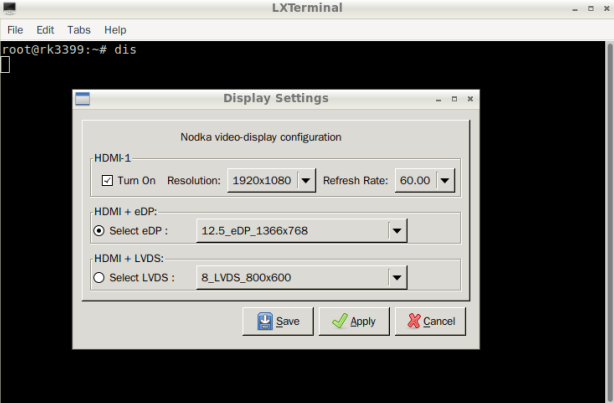Image resolution: width=614 pixels, height=403 pixels.
Task: Click the Save button with floppy disk icon
Action: click(278, 321)
